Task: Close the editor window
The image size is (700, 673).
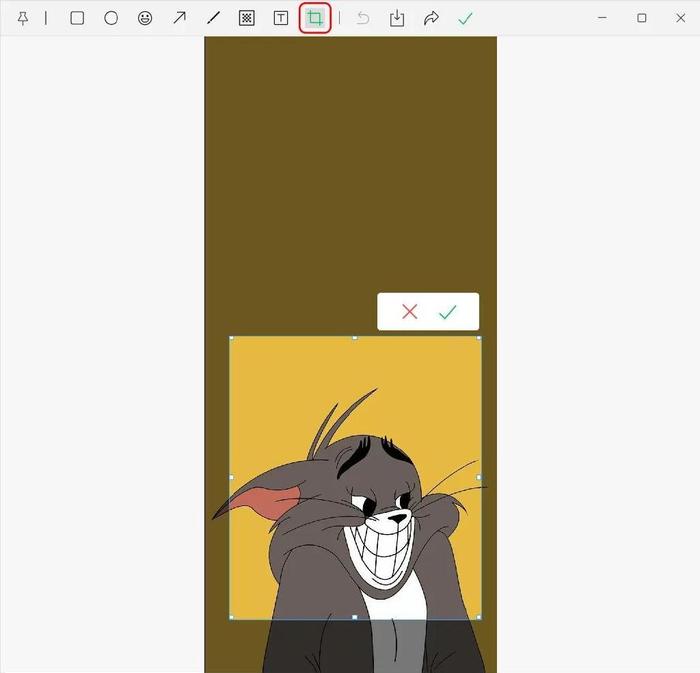Action: (680, 18)
